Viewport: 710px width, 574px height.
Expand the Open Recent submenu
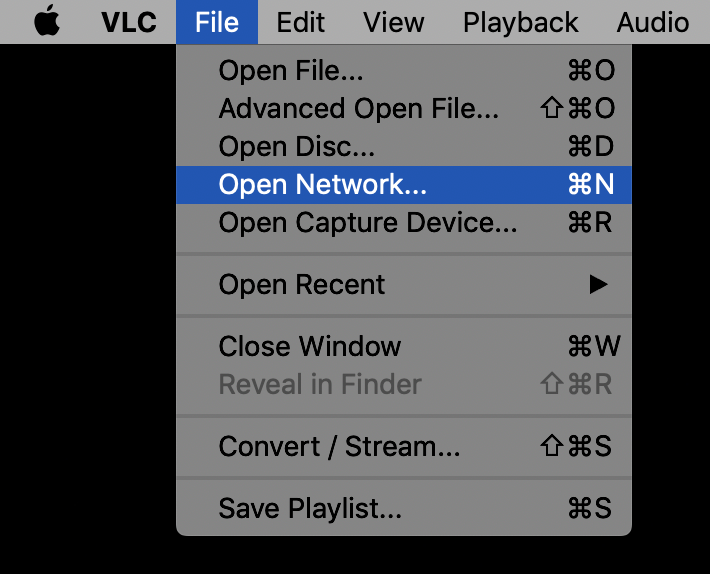404,285
